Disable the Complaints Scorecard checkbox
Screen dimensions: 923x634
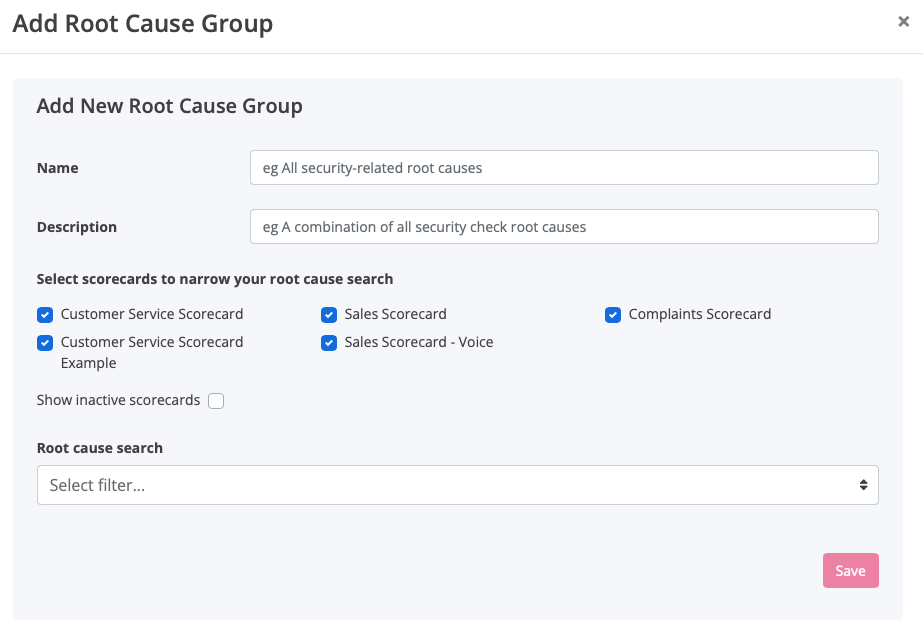coord(613,315)
